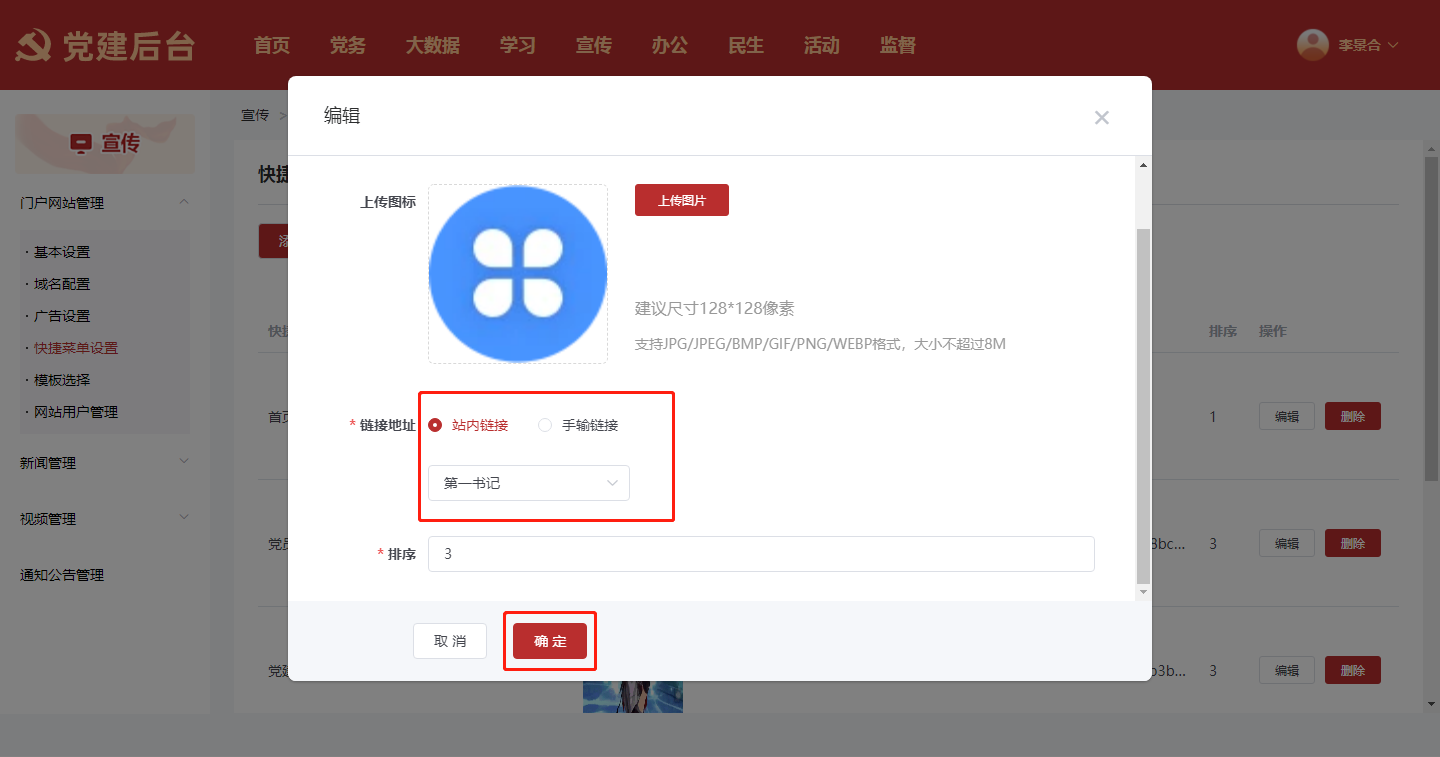The width and height of the screenshot is (1440, 757).
Task: Open the 第一书记 link dropdown
Action: tap(528, 483)
